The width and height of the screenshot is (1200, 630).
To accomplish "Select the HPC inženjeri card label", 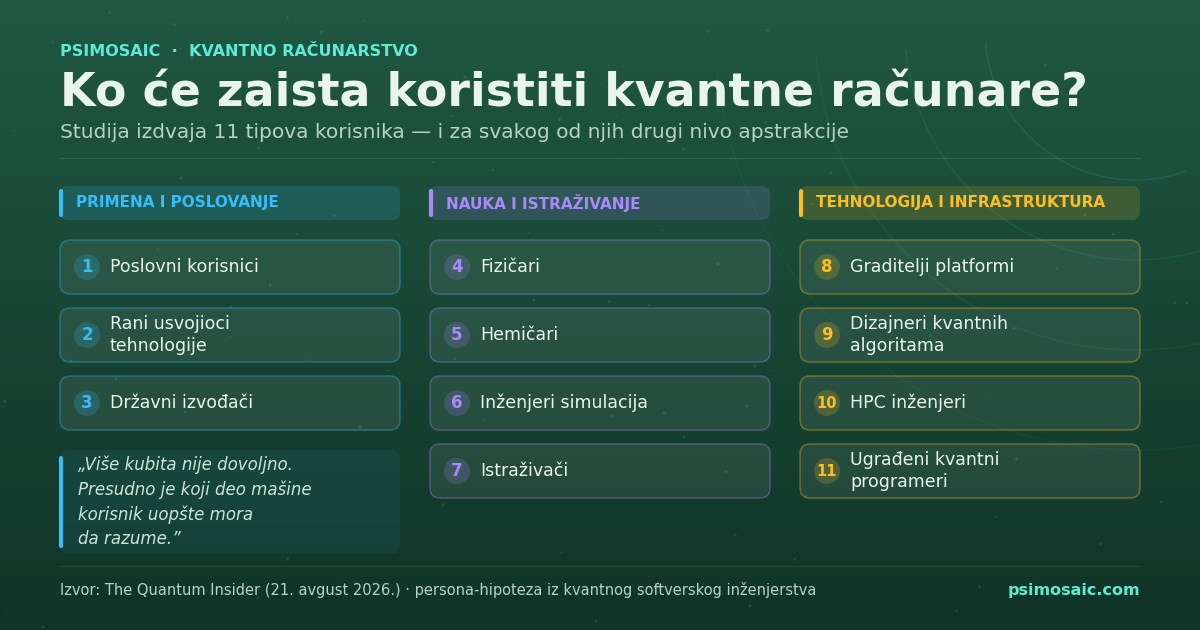I will 908,403.
